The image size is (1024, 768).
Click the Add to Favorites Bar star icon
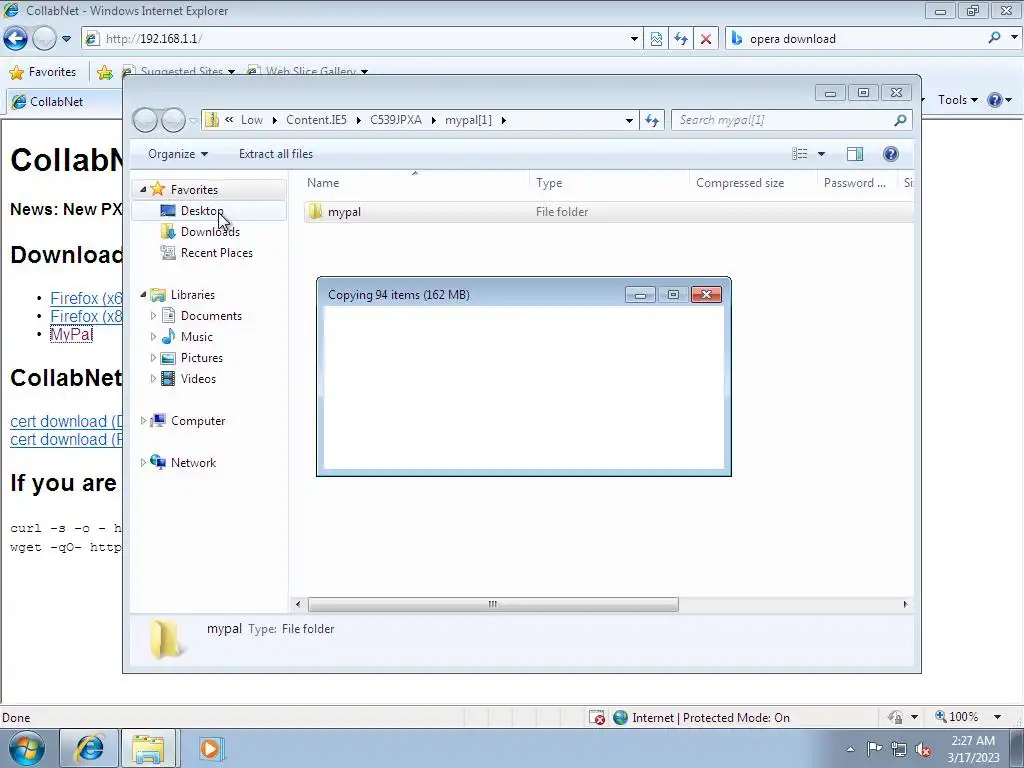(104, 72)
